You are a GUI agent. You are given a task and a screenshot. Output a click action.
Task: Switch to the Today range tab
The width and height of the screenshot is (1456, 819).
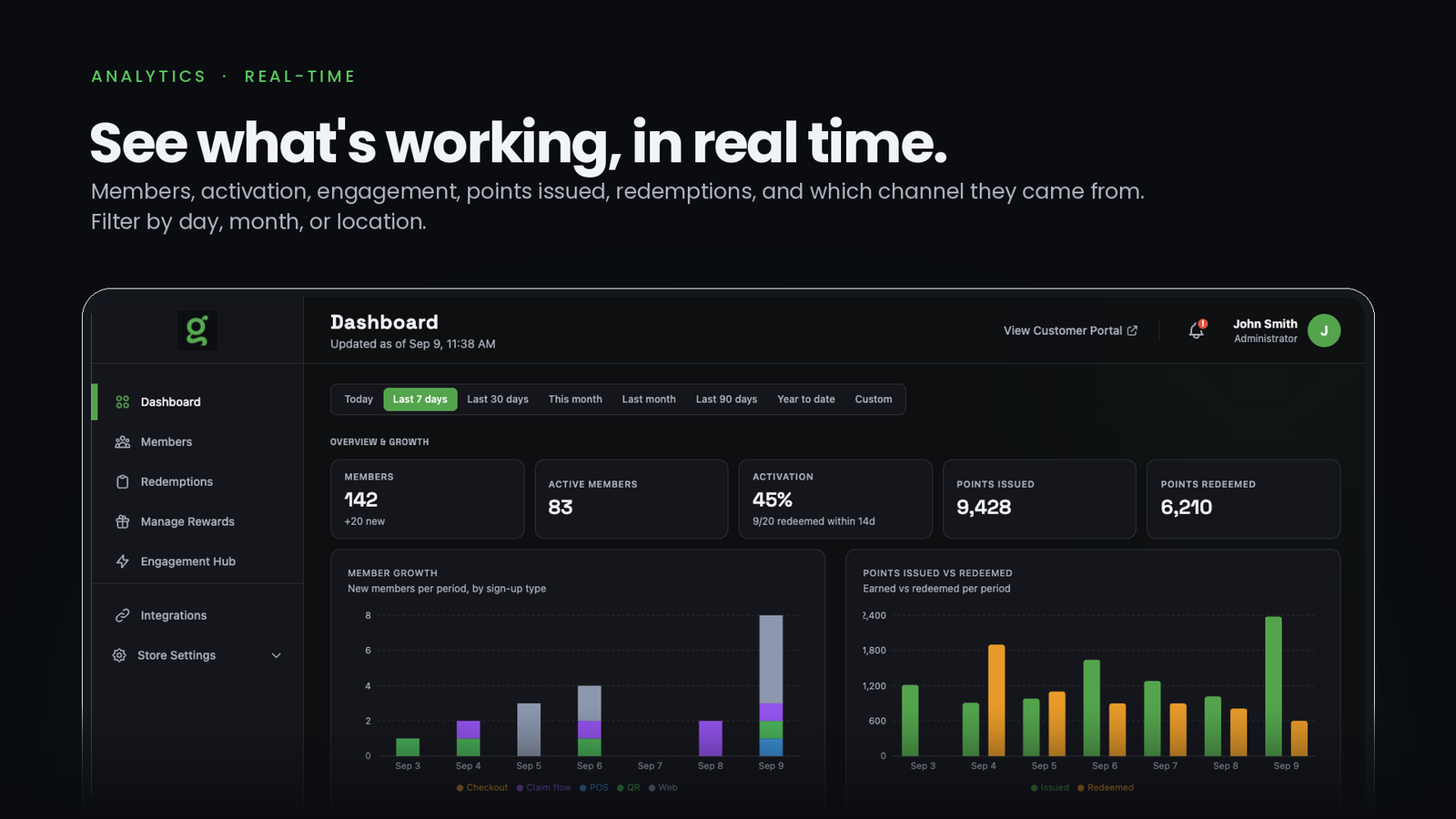[x=359, y=399]
